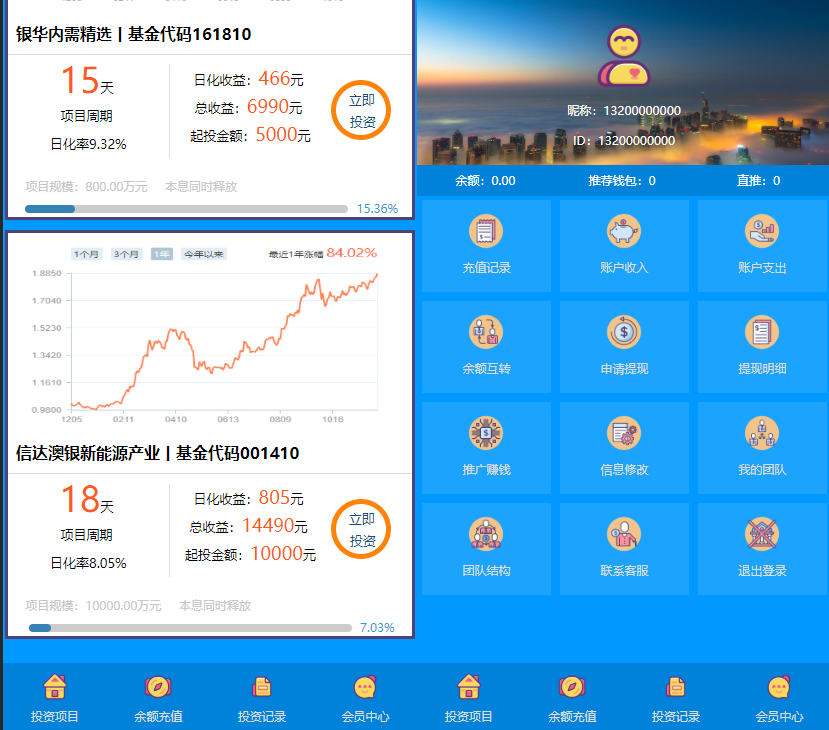This screenshot has width=829, height=730.
Task: Select the 1年 chart range tab
Action: (162, 254)
